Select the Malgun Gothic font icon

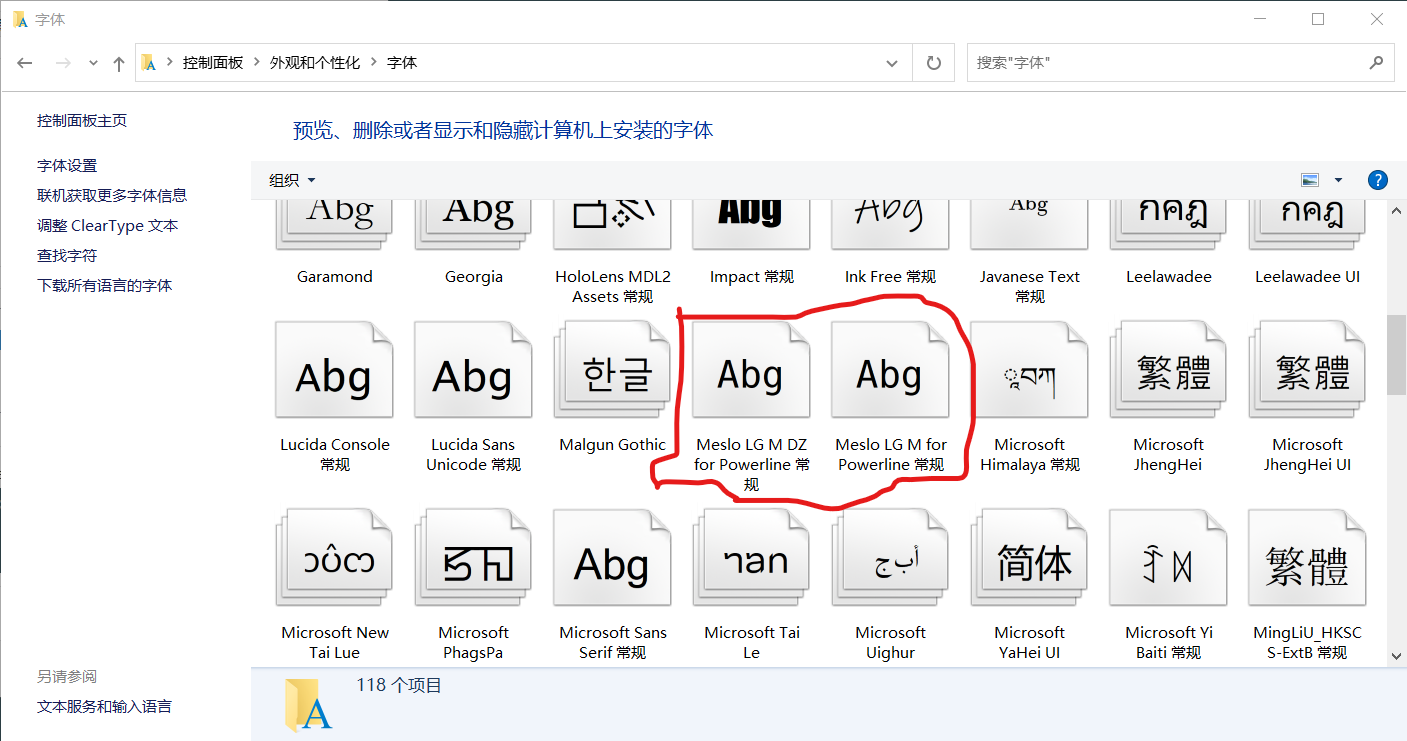pyautogui.click(x=612, y=370)
